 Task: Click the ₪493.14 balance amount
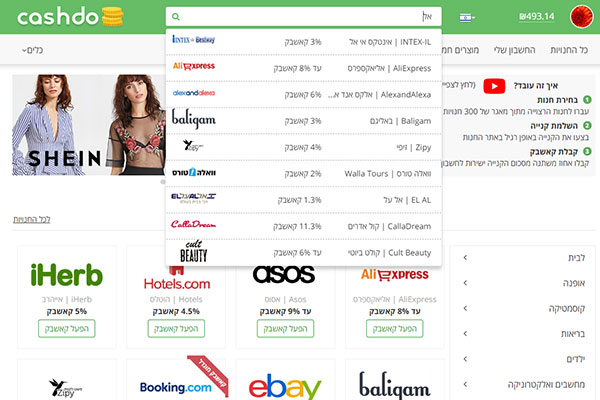(536, 16)
